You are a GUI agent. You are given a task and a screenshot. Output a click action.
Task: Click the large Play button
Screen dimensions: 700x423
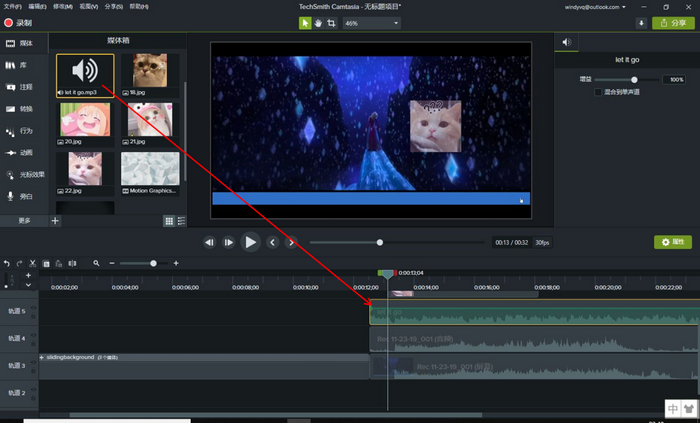[x=250, y=242]
